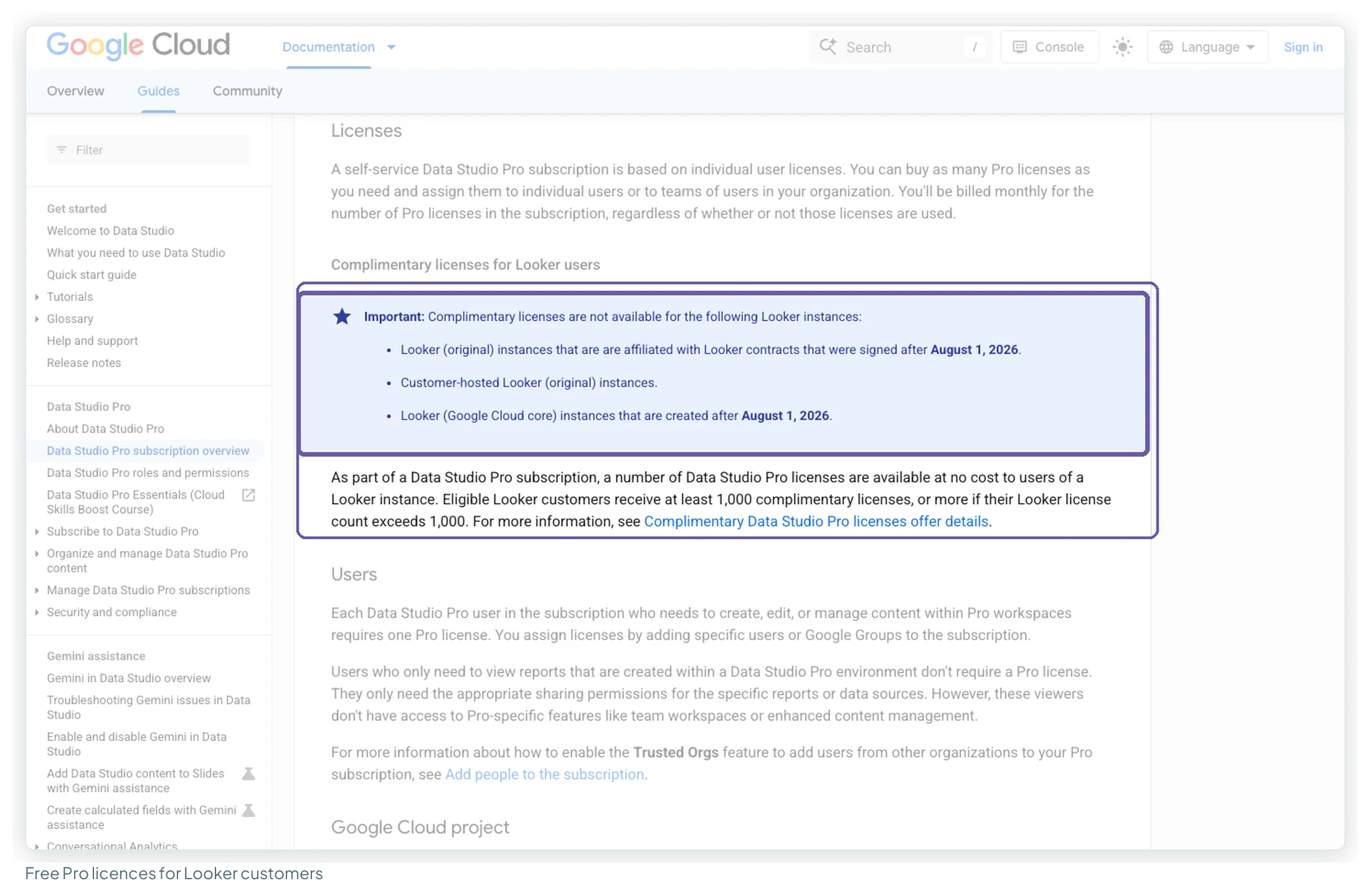Click the Sign in link

1303,47
